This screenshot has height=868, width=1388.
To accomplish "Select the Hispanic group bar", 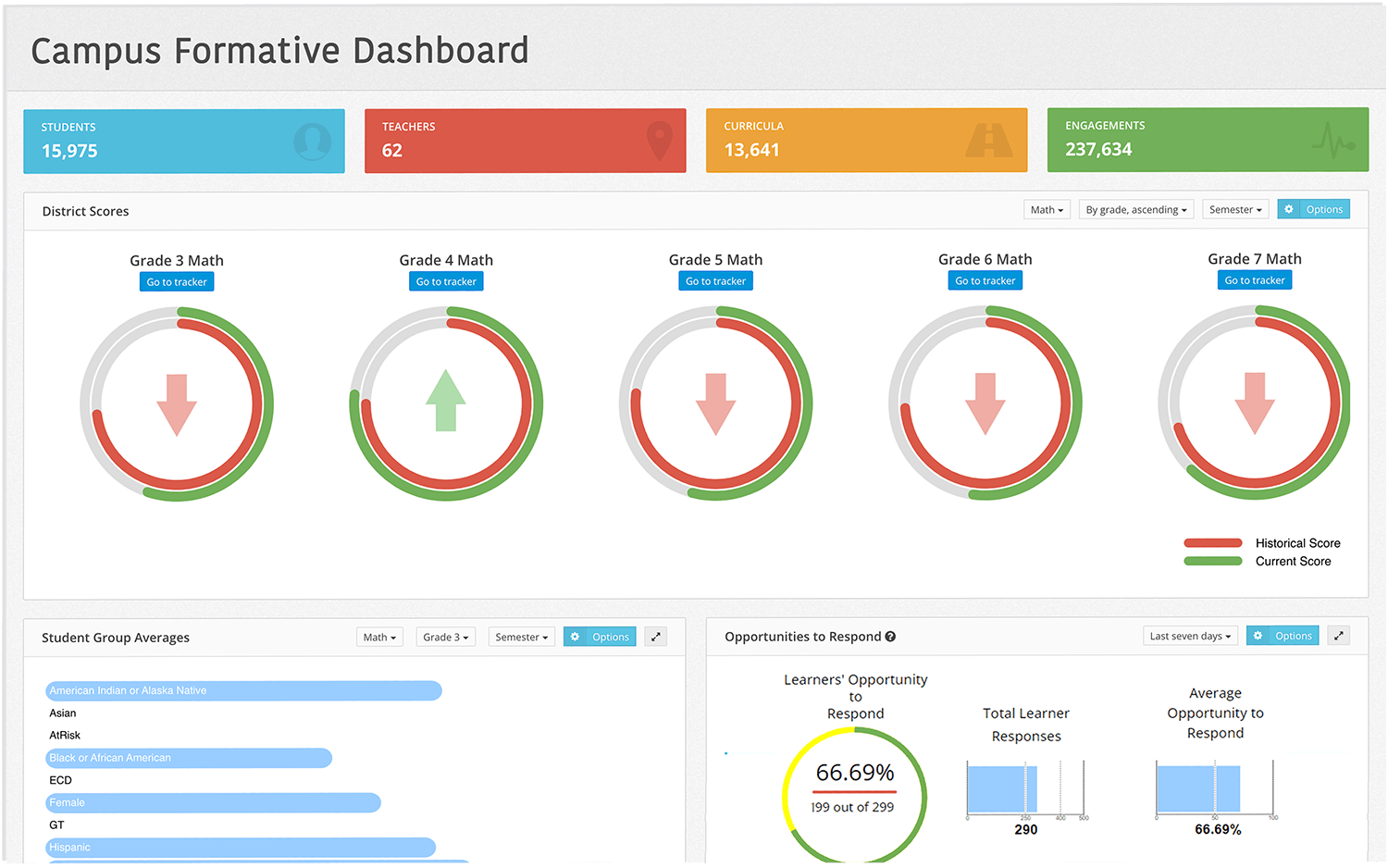I will (241, 848).
